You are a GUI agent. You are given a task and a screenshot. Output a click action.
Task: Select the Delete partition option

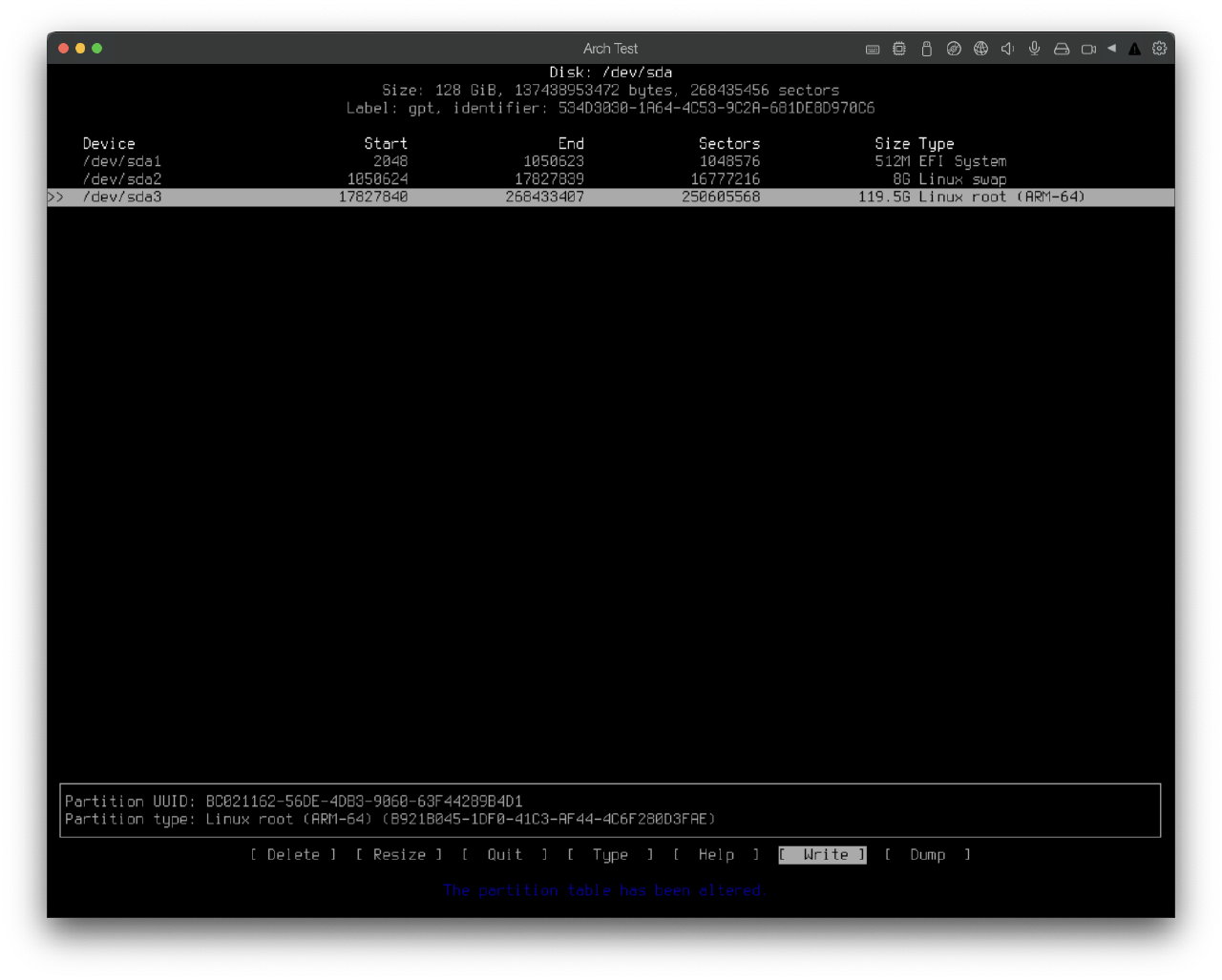coord(292,855)
